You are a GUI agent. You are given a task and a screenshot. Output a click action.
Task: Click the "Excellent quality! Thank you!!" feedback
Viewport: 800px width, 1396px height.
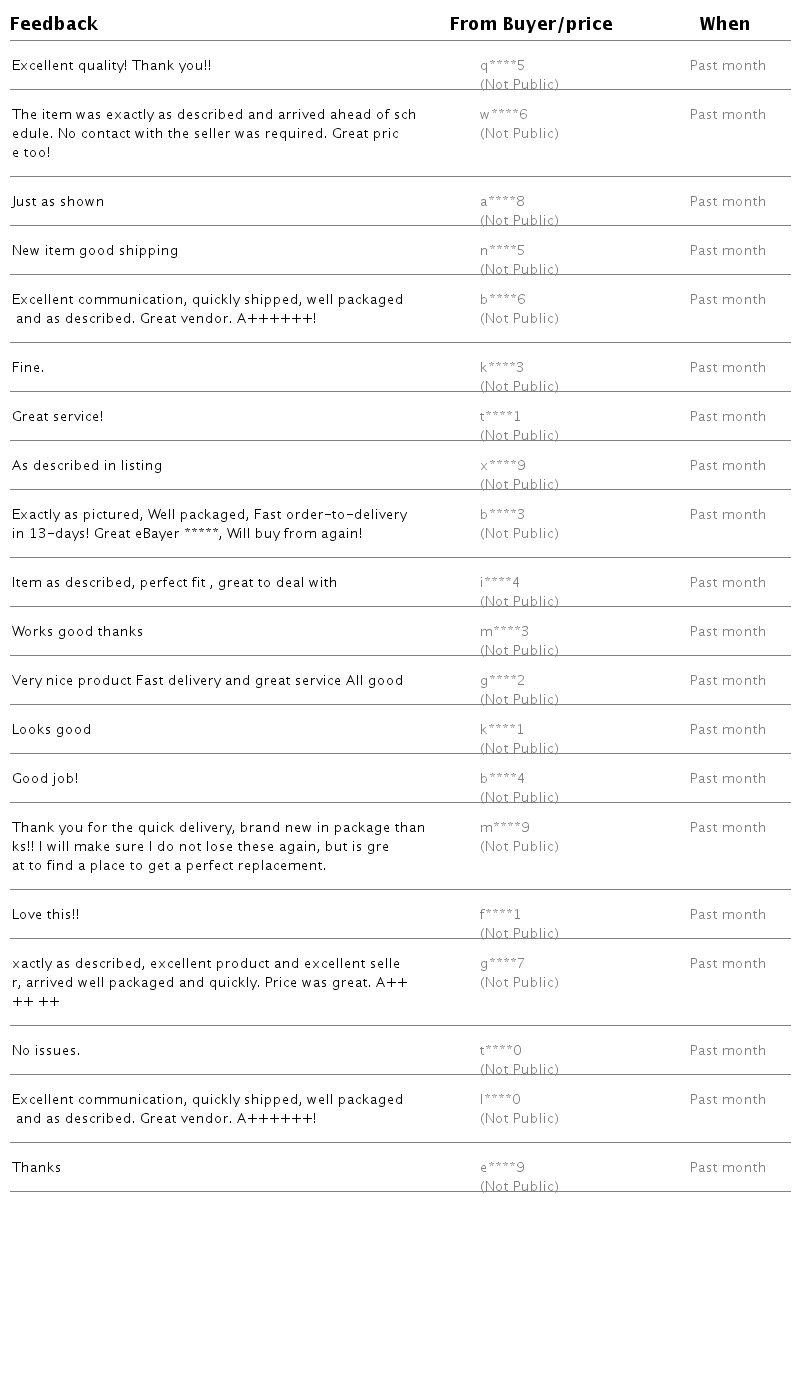pyautogui.click(x=111, y=66)
